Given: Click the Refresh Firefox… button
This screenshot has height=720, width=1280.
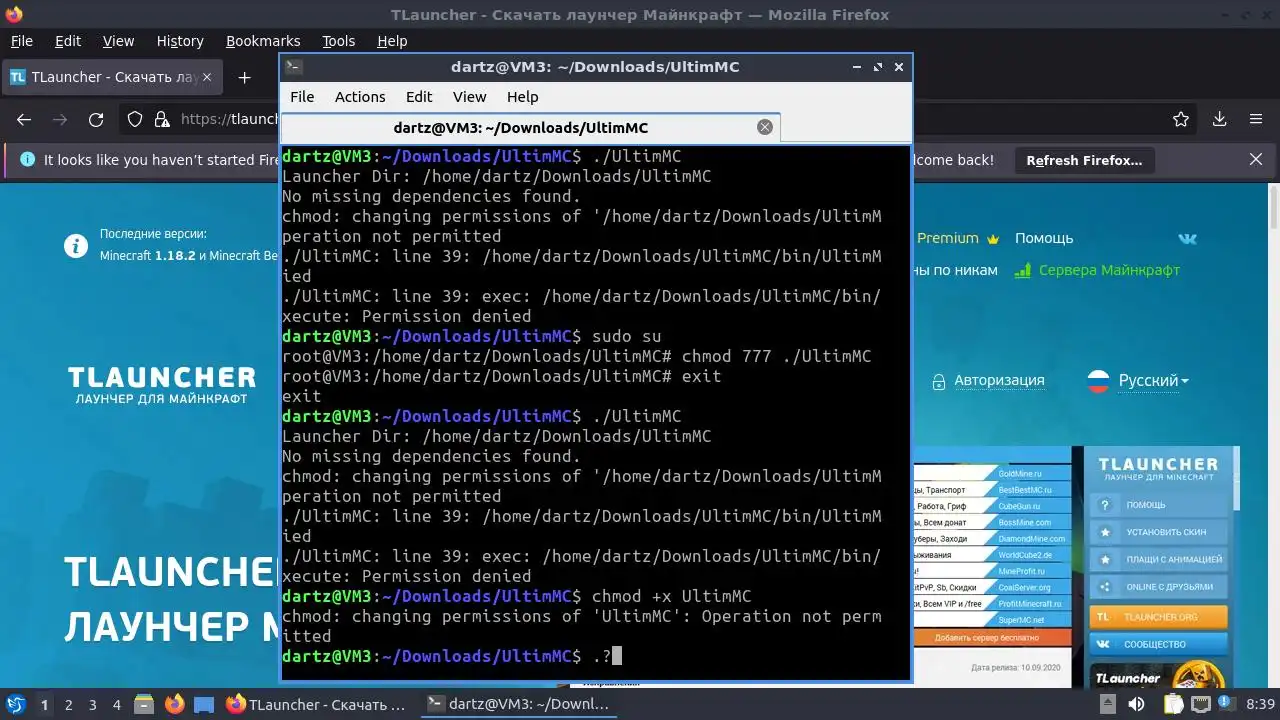Looking at the screenshot, I should (1084, 160).
